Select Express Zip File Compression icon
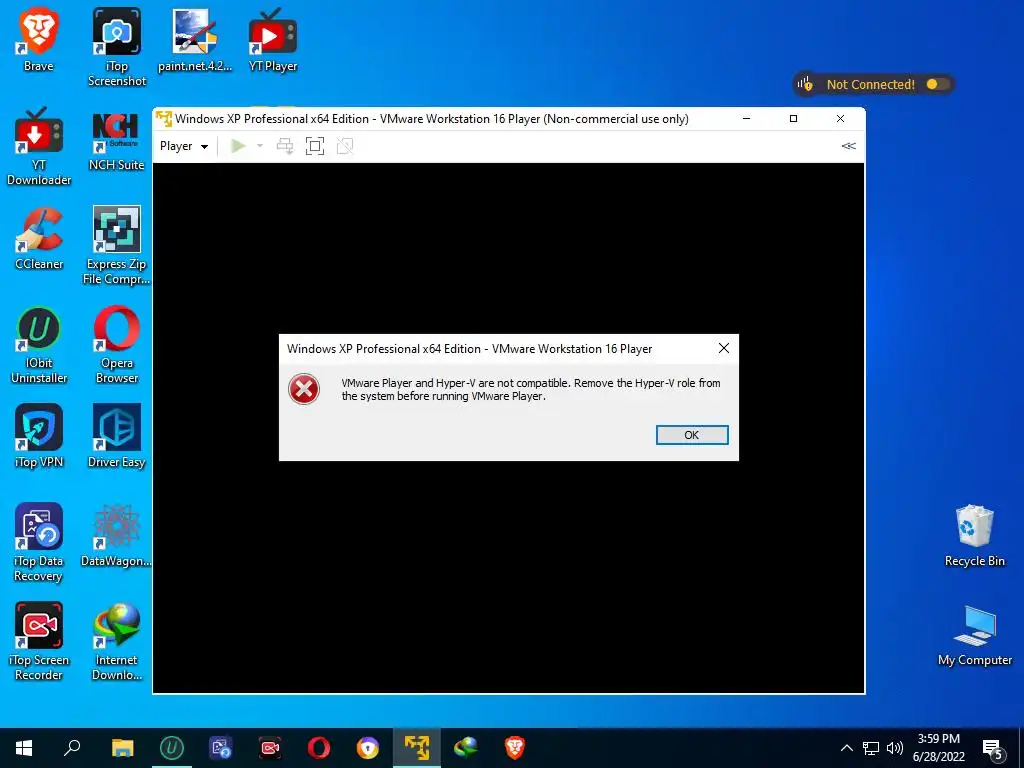 pyautogui.click(x=116, y=246)
